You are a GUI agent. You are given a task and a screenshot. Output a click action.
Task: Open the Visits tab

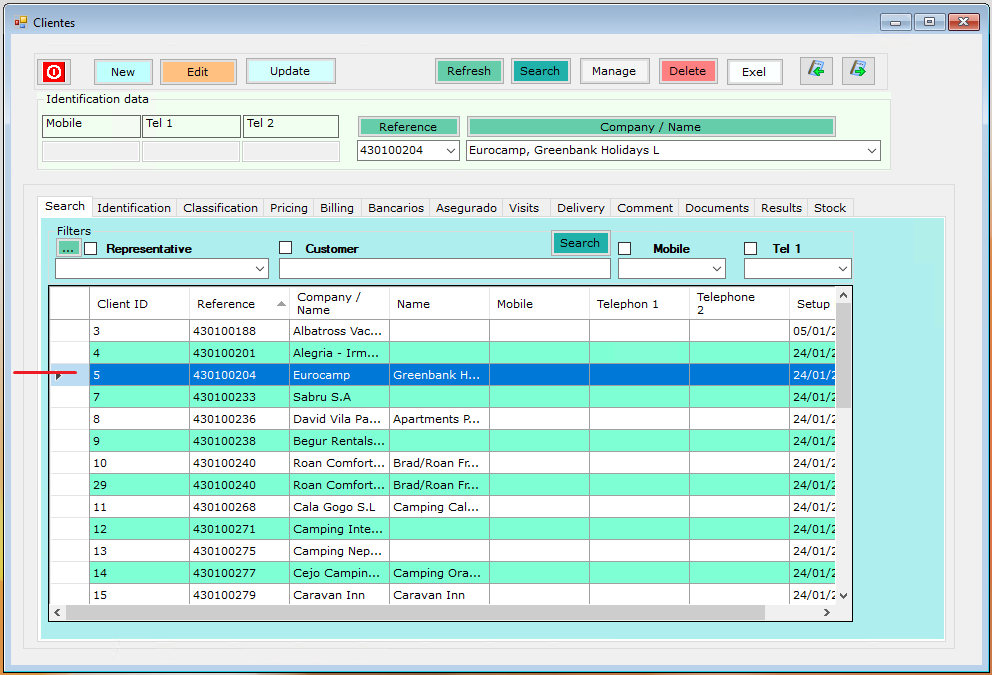524,208
